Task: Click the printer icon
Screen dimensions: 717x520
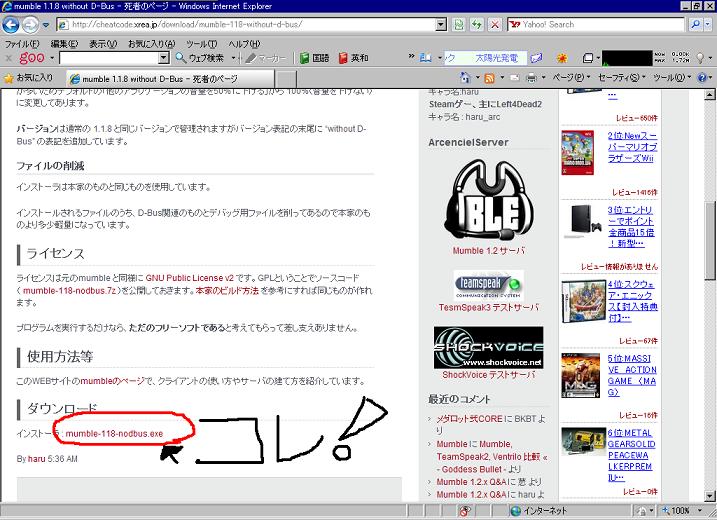Action: 531,78
